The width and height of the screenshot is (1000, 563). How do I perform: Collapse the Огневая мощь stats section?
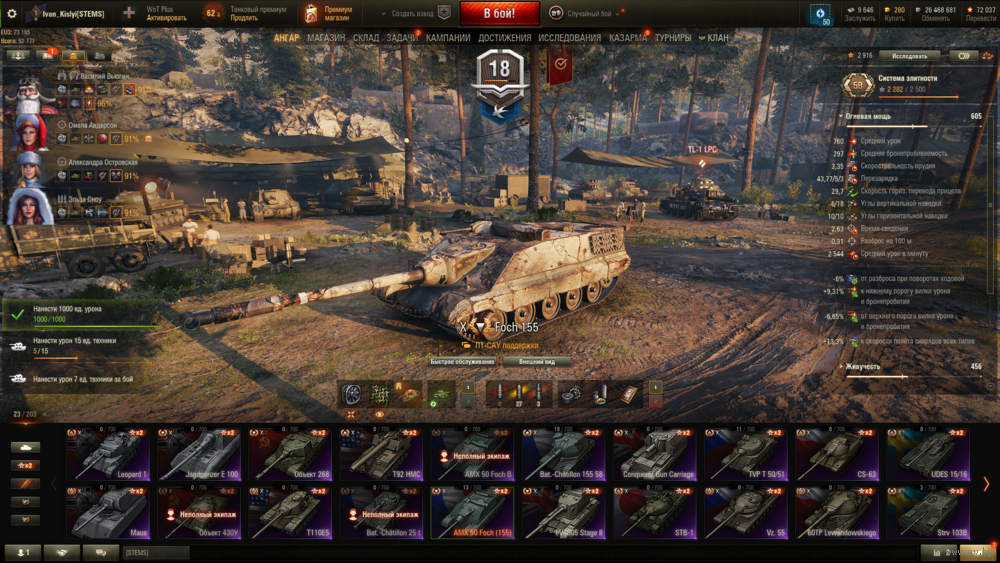tap(911, 117)
